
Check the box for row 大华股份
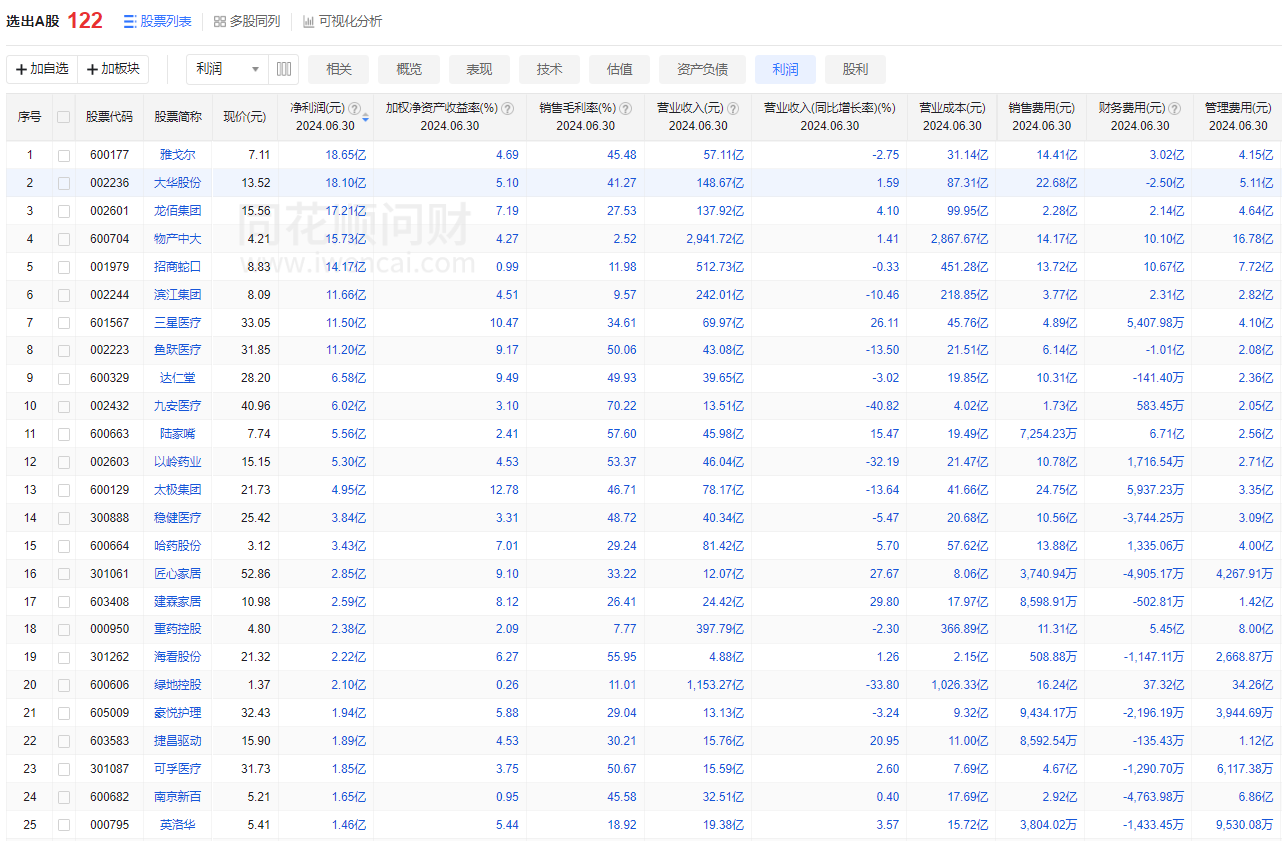(64, 183)
